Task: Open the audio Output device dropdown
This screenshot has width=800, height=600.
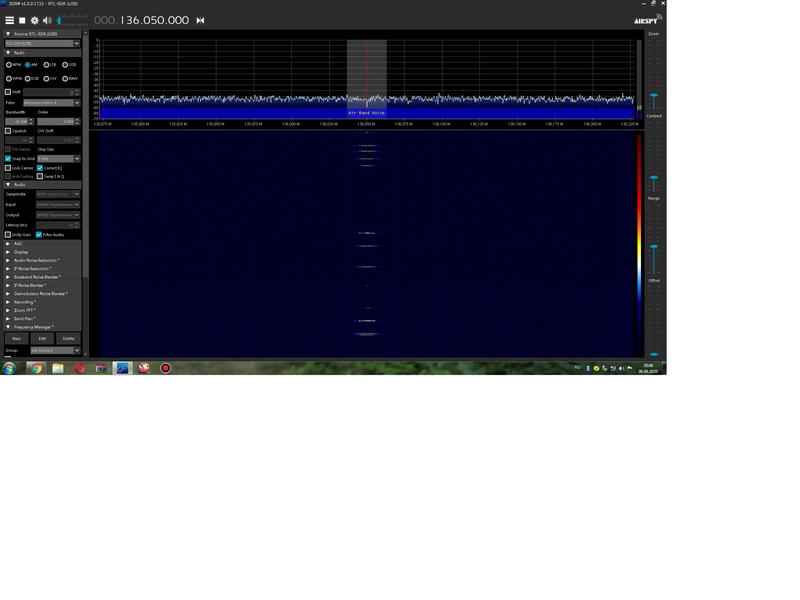Action: point(58,215)
